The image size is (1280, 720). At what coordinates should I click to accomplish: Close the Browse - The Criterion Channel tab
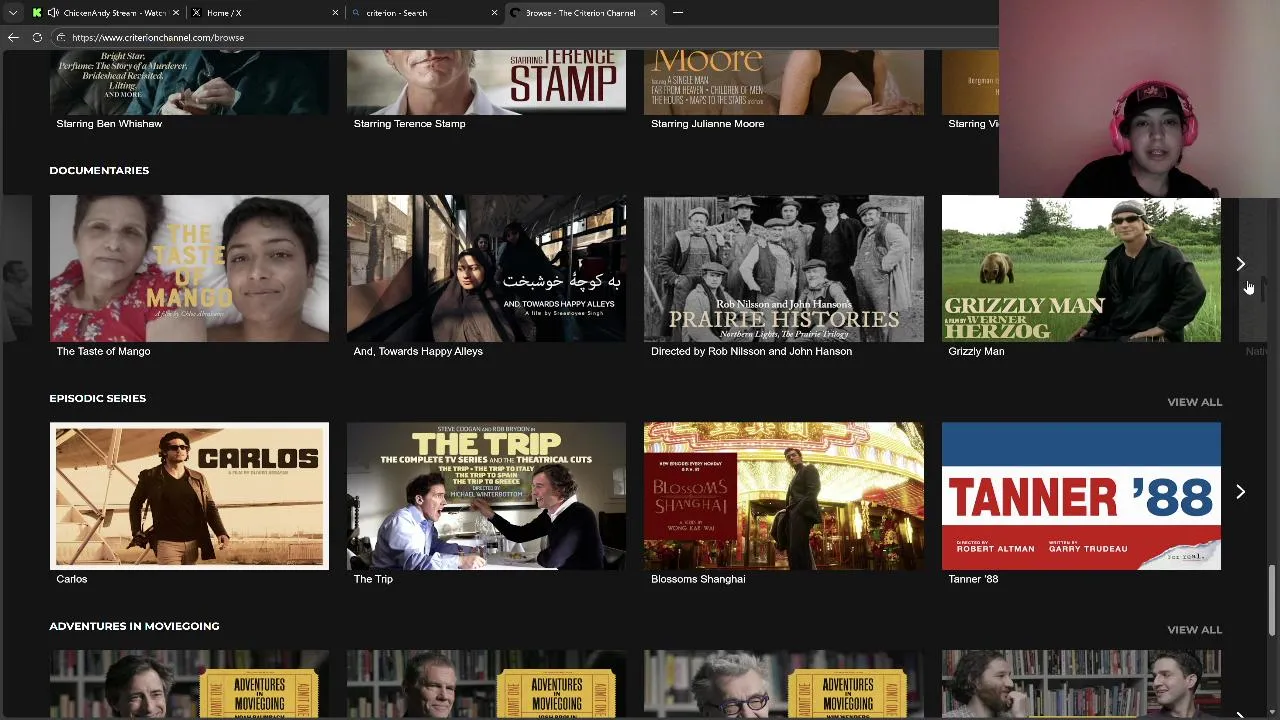pos(654,13)
